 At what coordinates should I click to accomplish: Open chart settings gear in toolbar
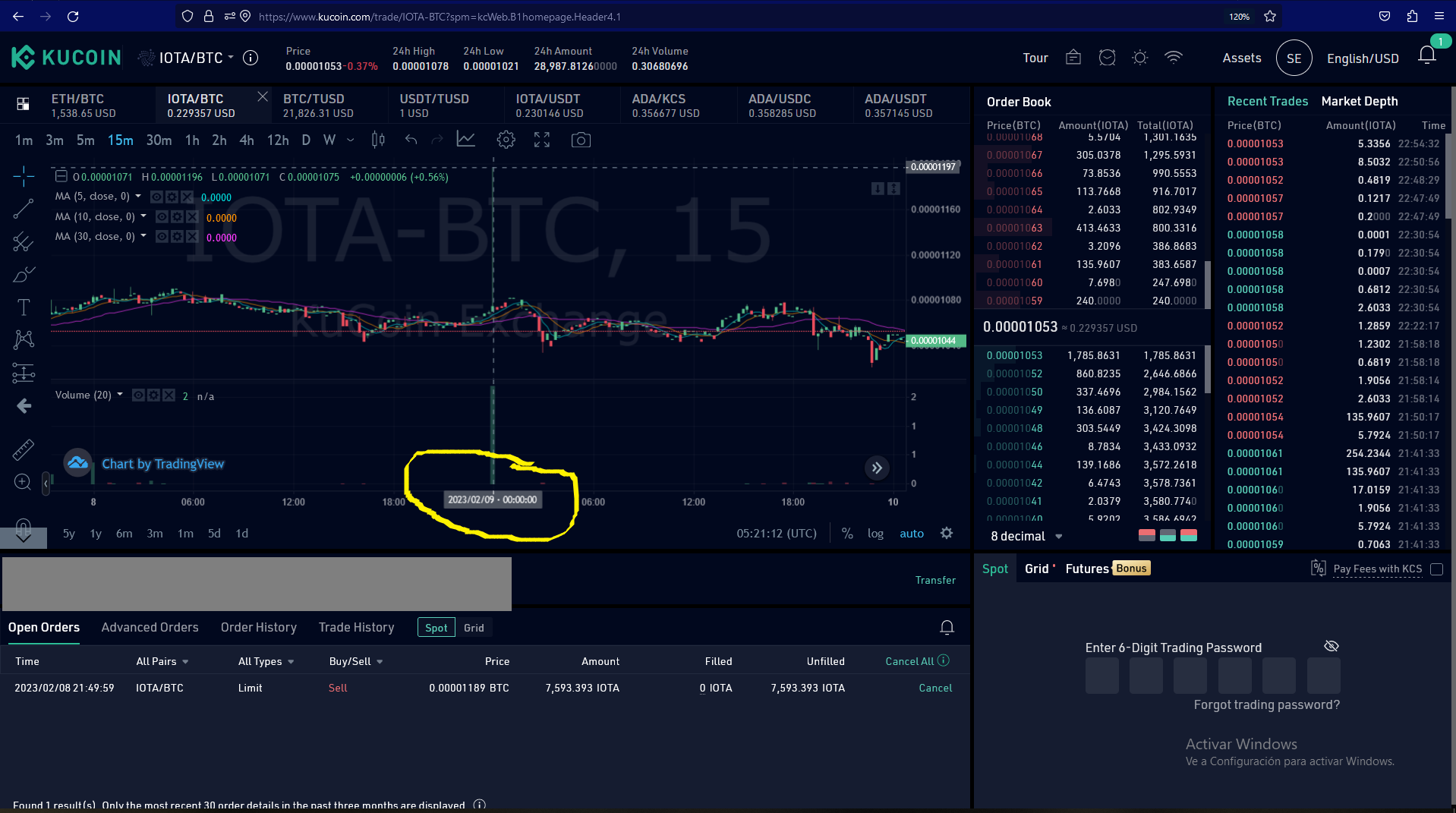click(506, 140)
